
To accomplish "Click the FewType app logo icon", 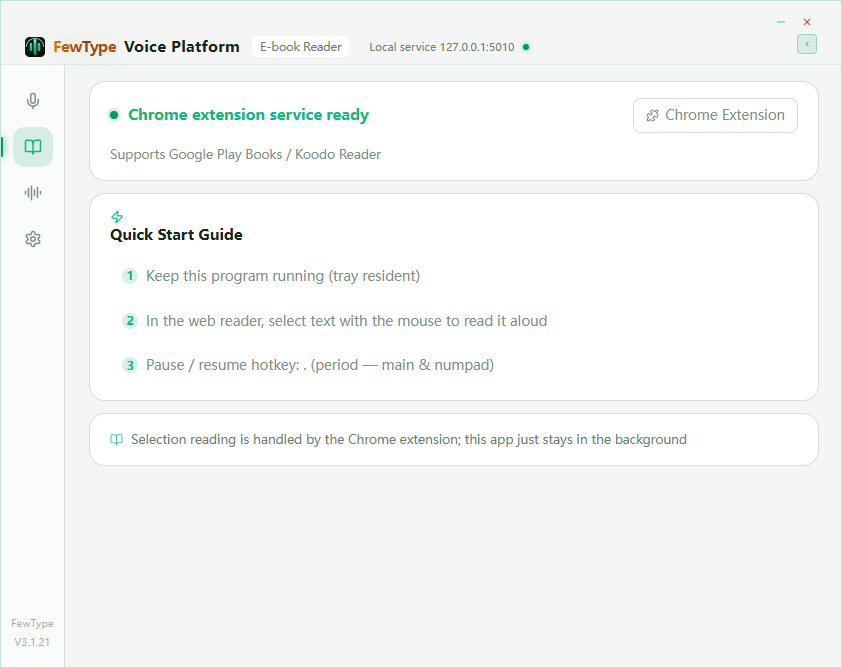I will (x=35, y=47).
